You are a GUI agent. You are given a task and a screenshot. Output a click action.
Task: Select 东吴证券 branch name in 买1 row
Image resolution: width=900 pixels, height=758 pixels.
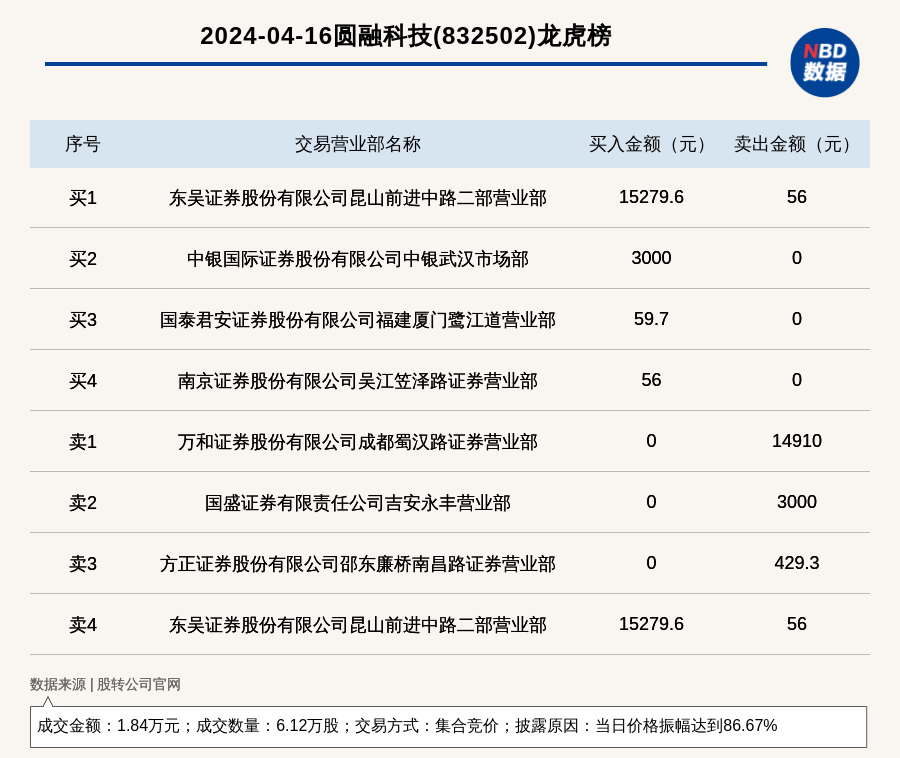(x=358, y=198)
